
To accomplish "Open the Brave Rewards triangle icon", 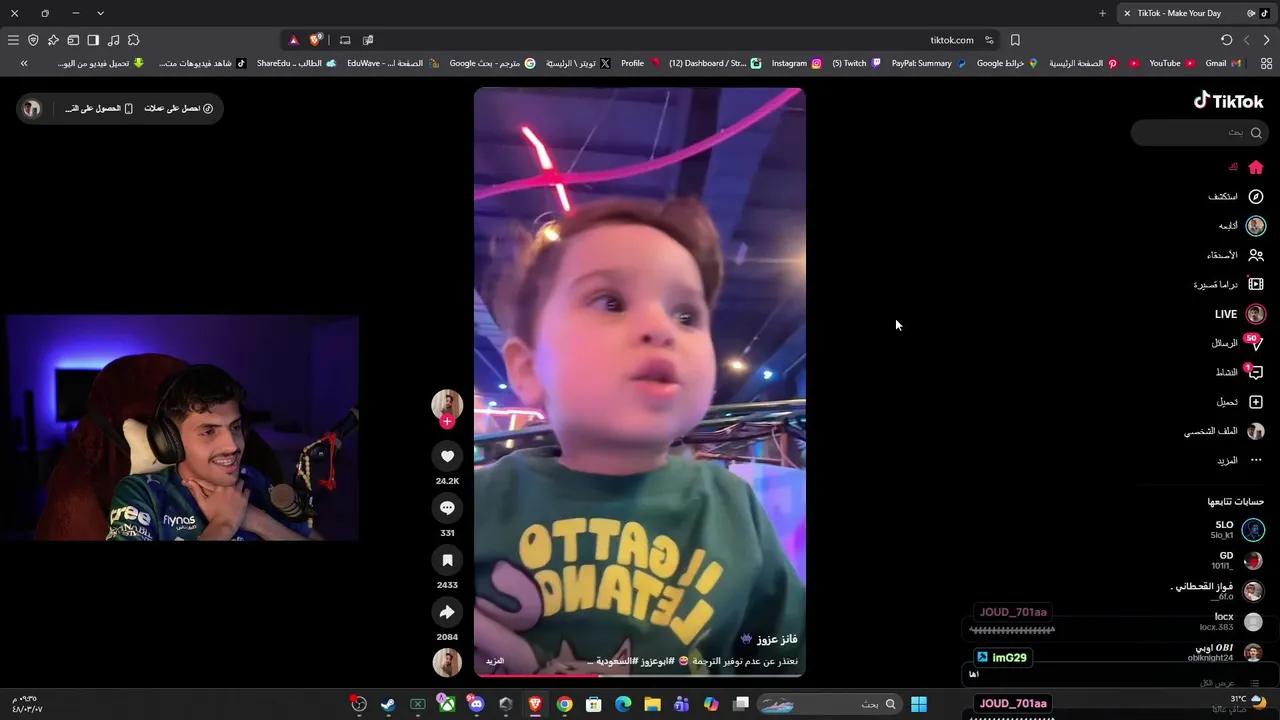I will (x=293, y=40).
